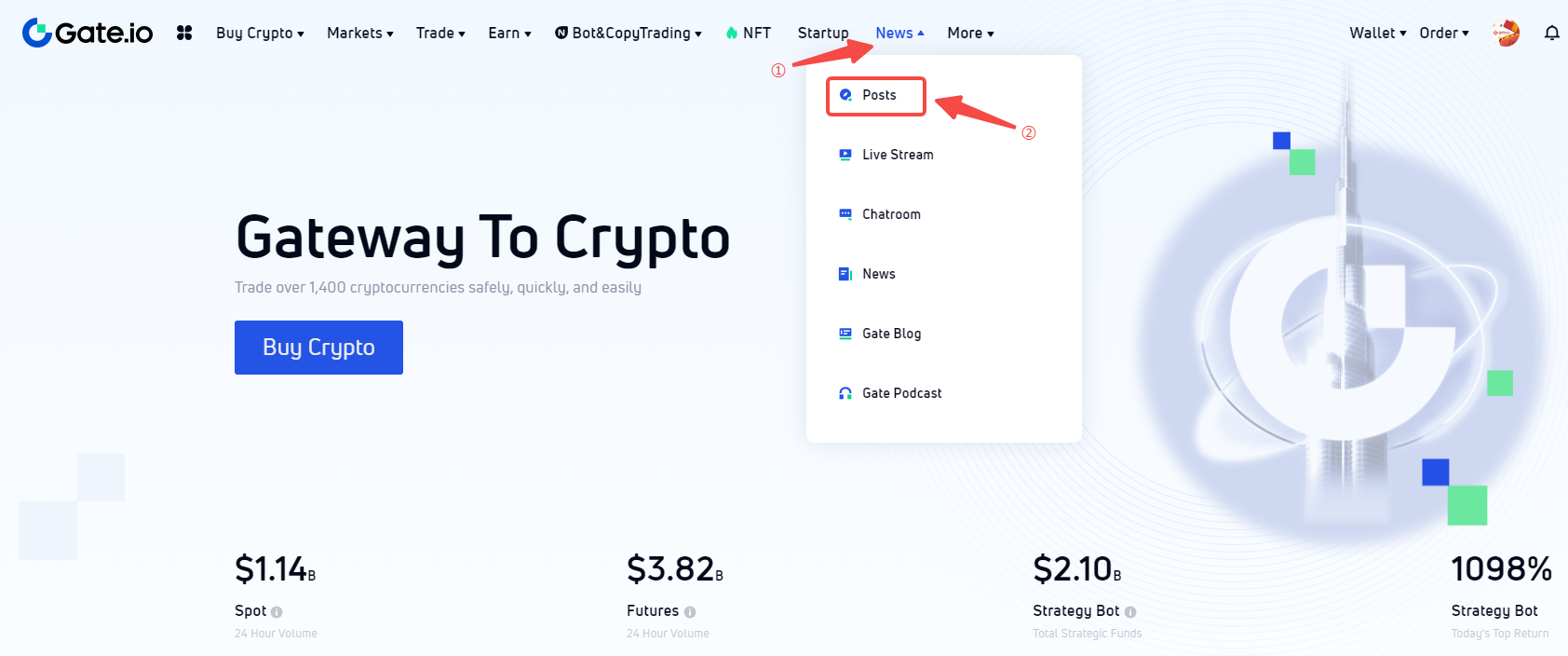The image size is (1568, 656).
Task: Click the blue Buy Crypto button
Action: tap(318, 348)
